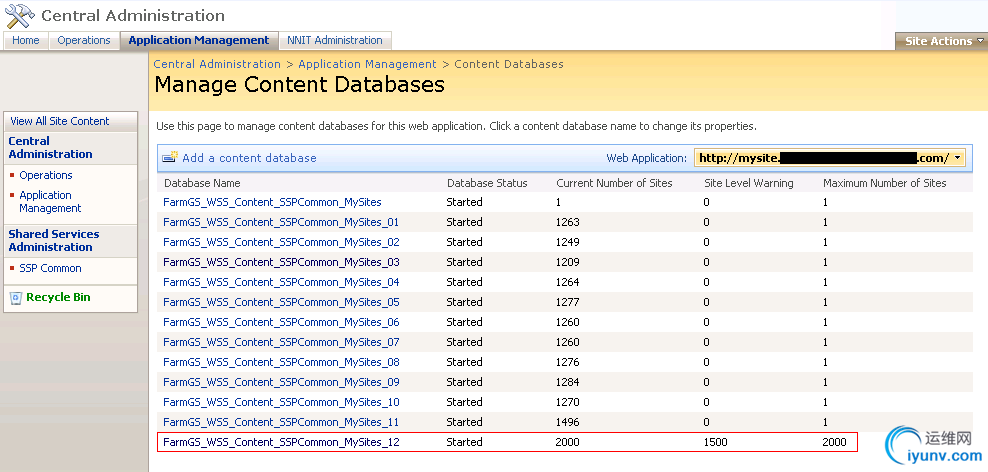Open database ending in MySites_06
The image size is (988, 472).
pos(281,322)
